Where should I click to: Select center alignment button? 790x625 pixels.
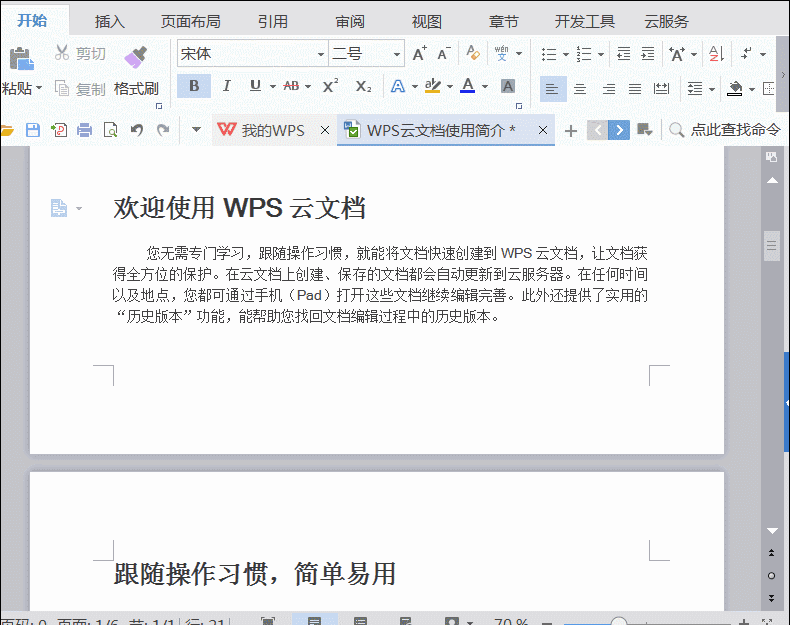(580, 89)
